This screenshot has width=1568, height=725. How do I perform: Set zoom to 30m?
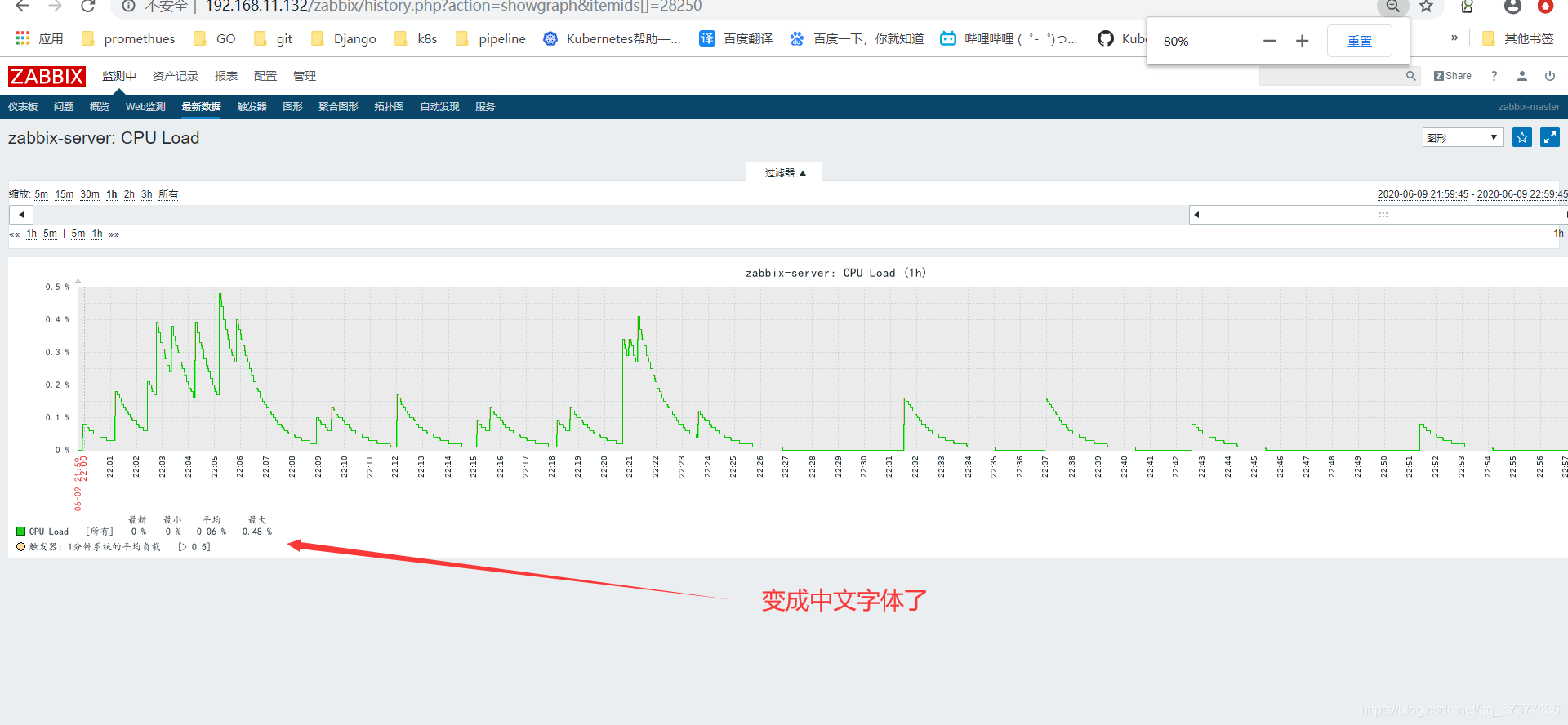pyautogui.click(x=90, y=194)
